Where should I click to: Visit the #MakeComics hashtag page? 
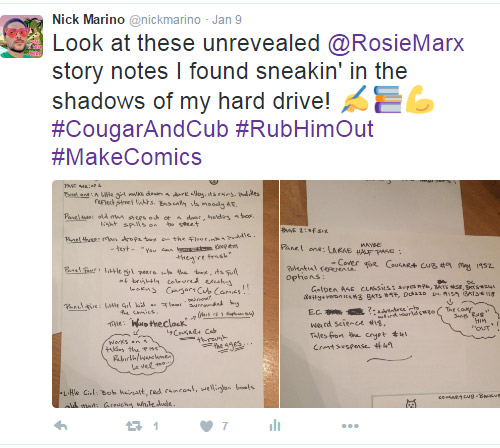pyautogui.click(x=127, y=157)
